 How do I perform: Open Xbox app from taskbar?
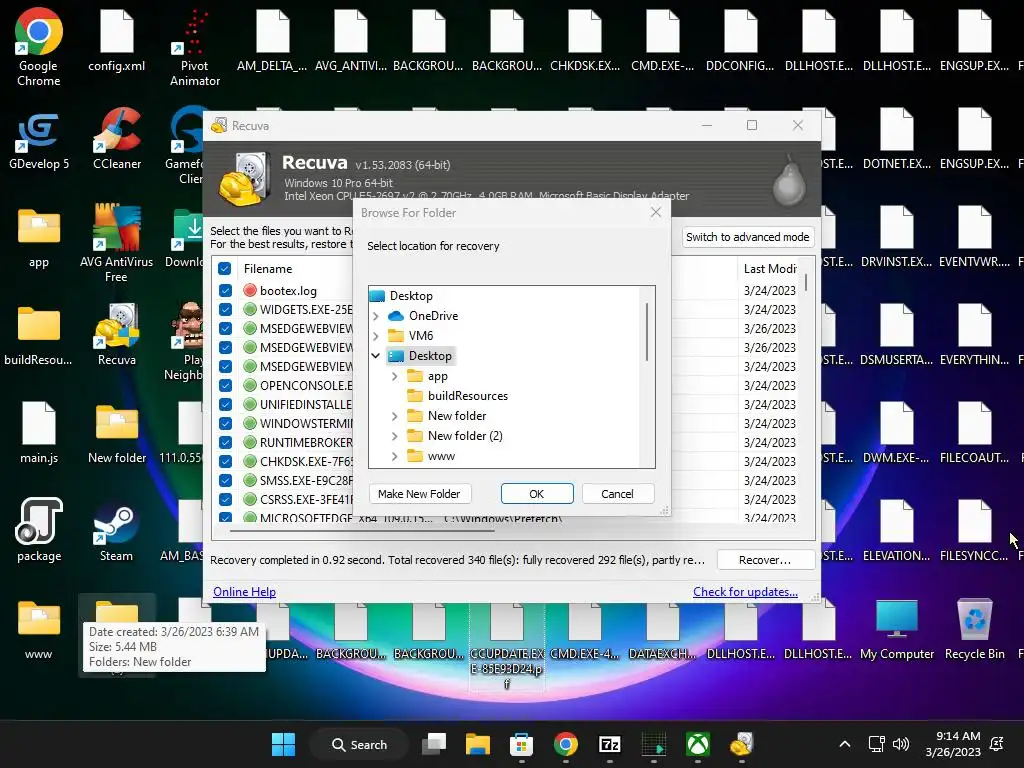pyautogui.click(x=697, y=744)
